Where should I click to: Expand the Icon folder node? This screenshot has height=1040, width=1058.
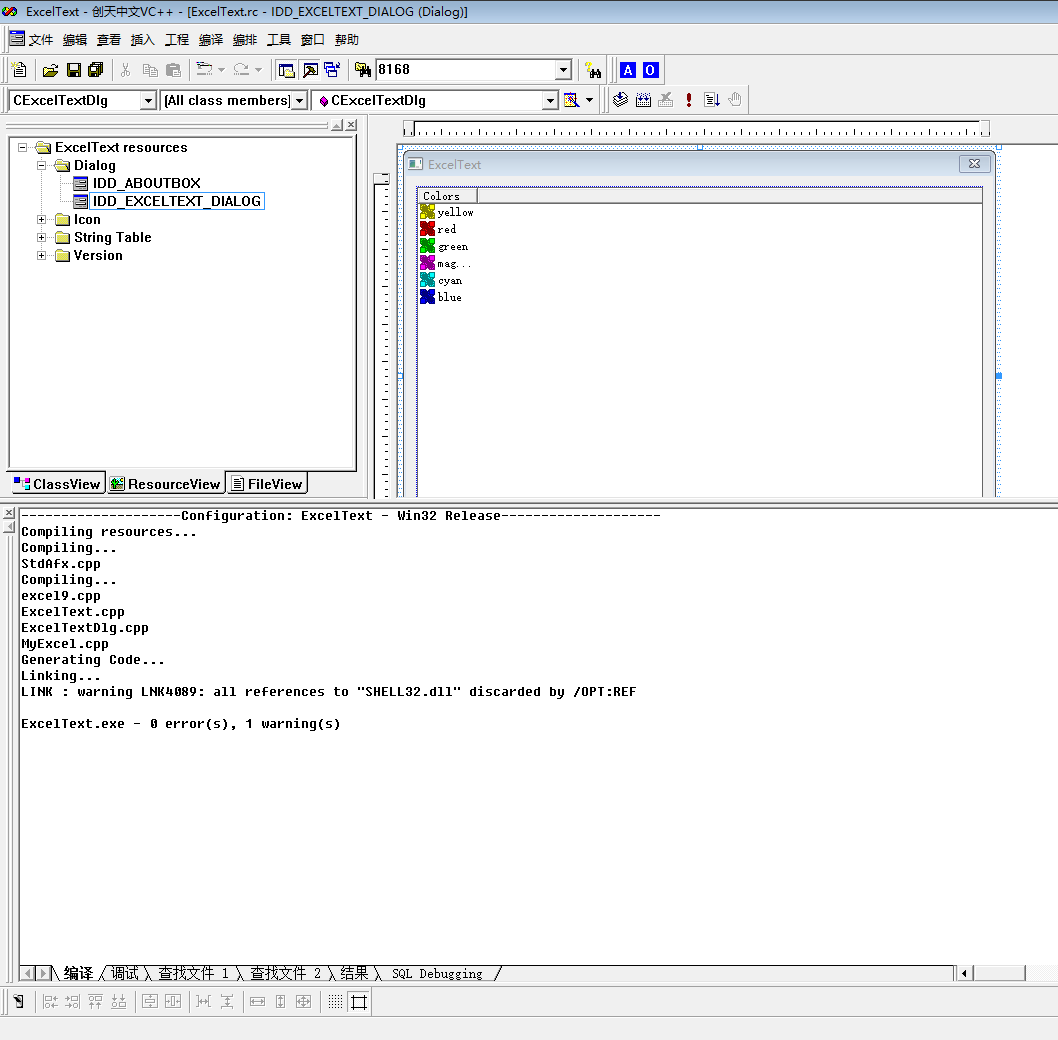pos(42,219)
